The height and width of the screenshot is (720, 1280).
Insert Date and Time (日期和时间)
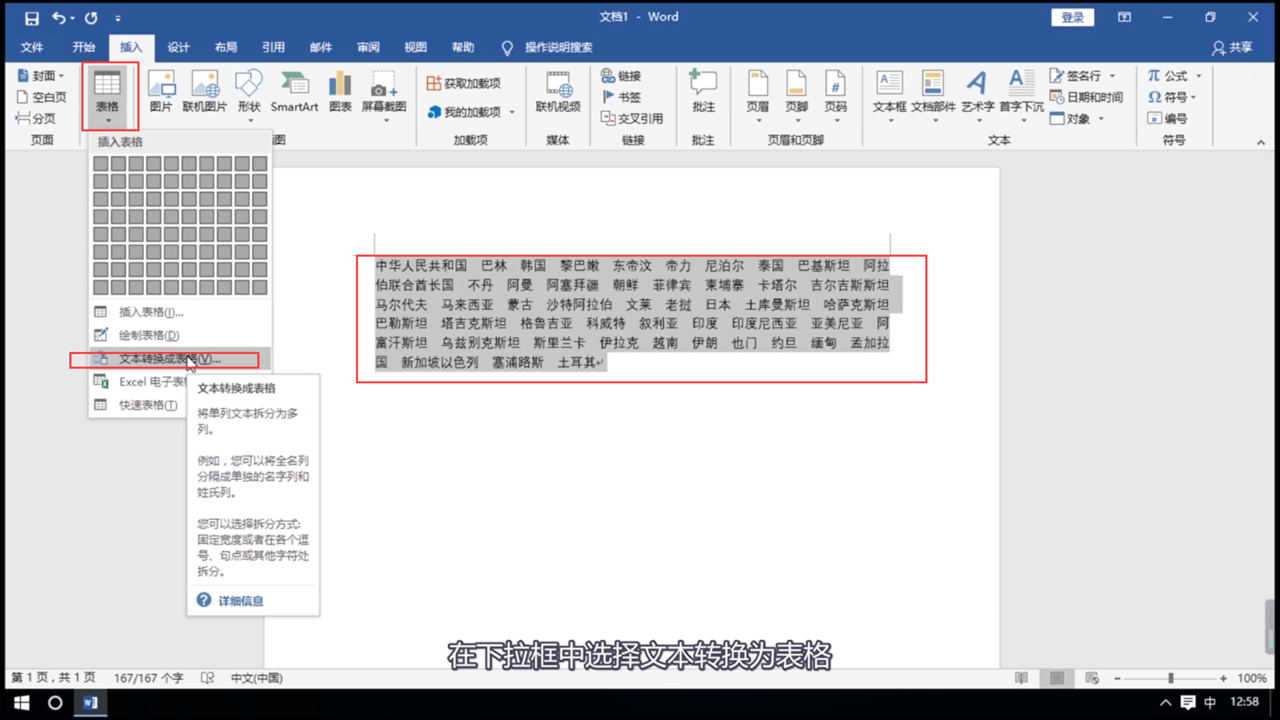pos(1086,97)
